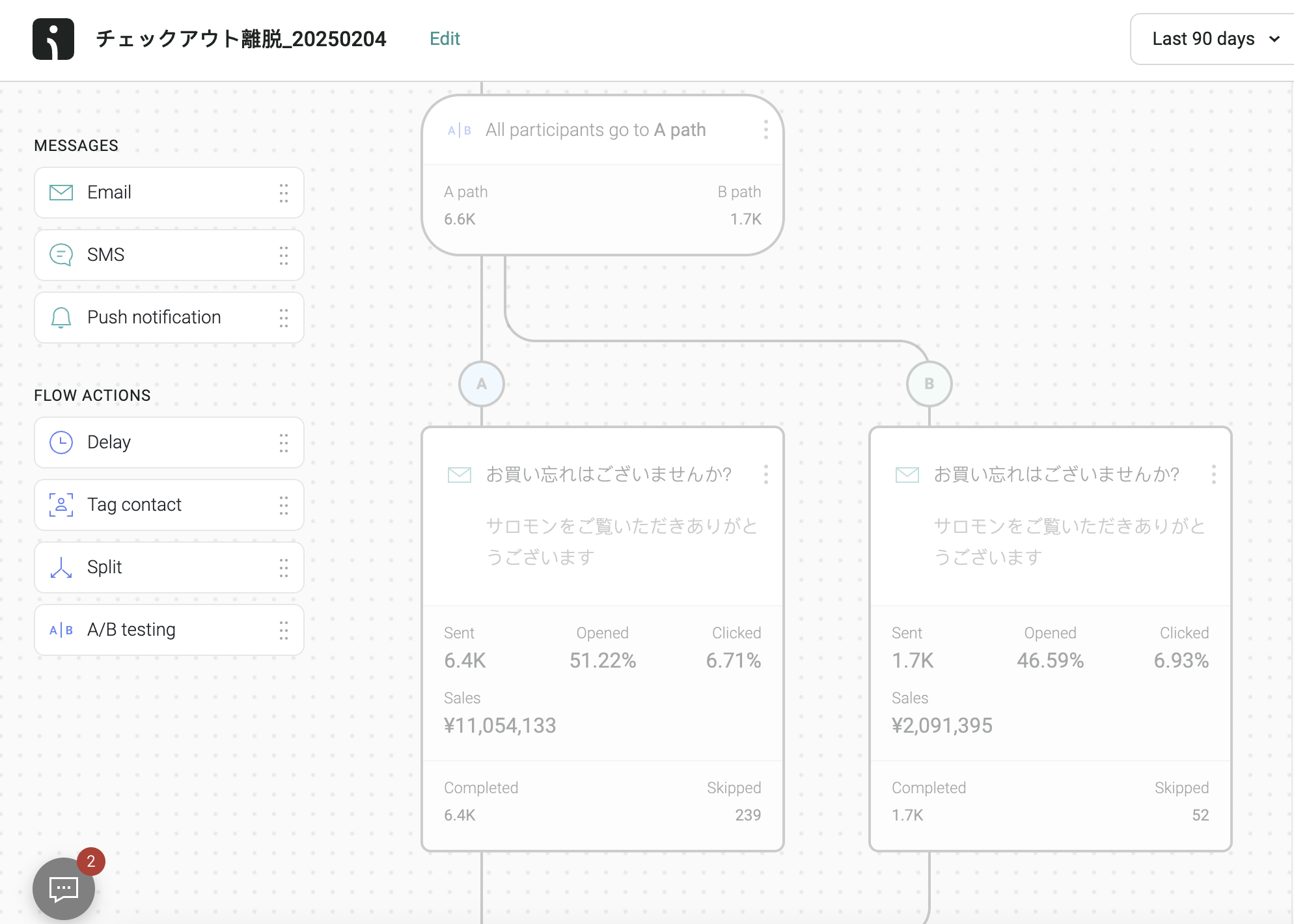Click the A path marker circle
This screenshot has height=924, width=1294.
[x=482, y=384]
